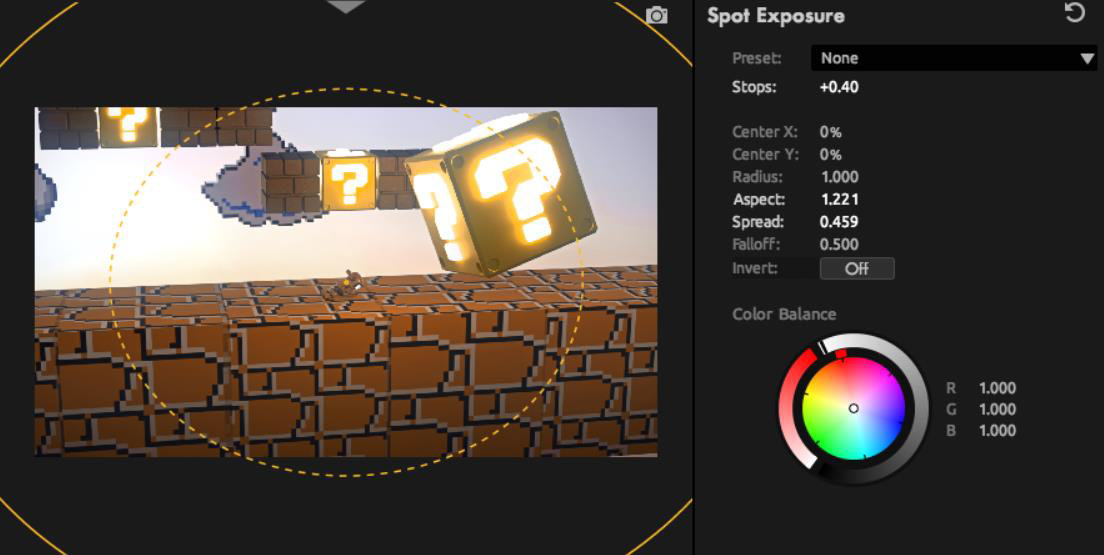Image resolution: width=1104 pixels, height=555 pixels.
Task: Click the Falloff label
Action: point(756,244)
